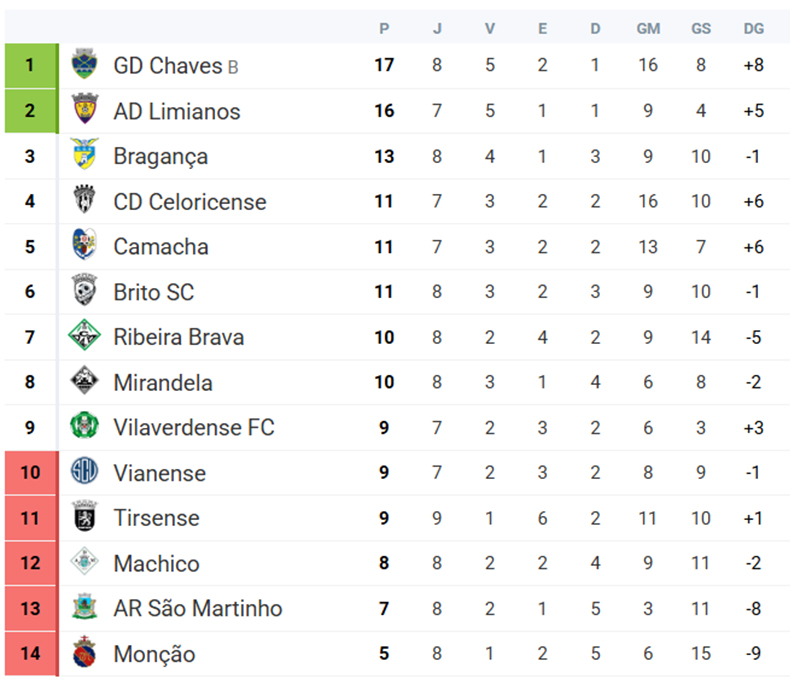Click the Bragança club crest

point(85,156)
